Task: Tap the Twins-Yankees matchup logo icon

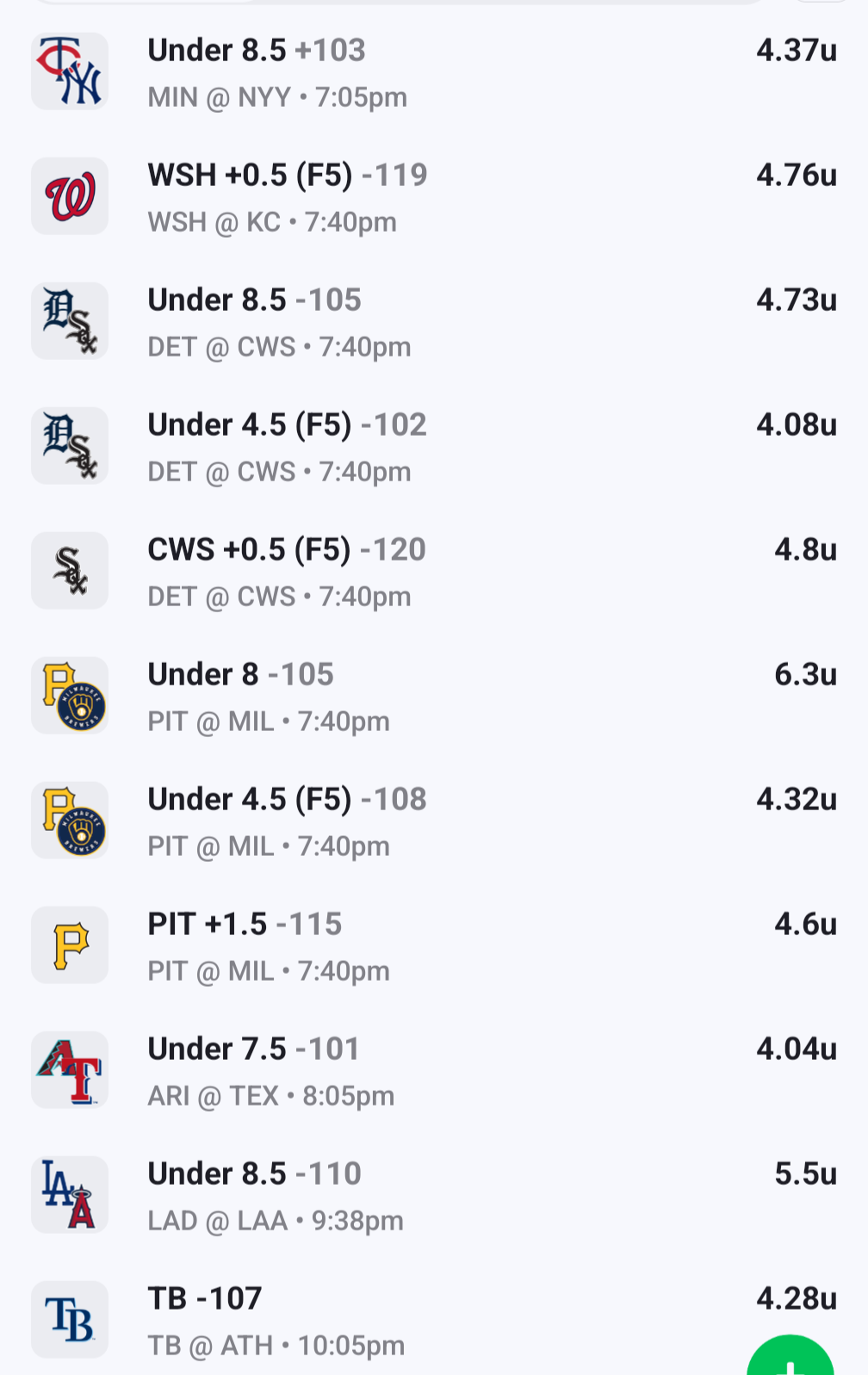Action: click(x=70, y=71)
